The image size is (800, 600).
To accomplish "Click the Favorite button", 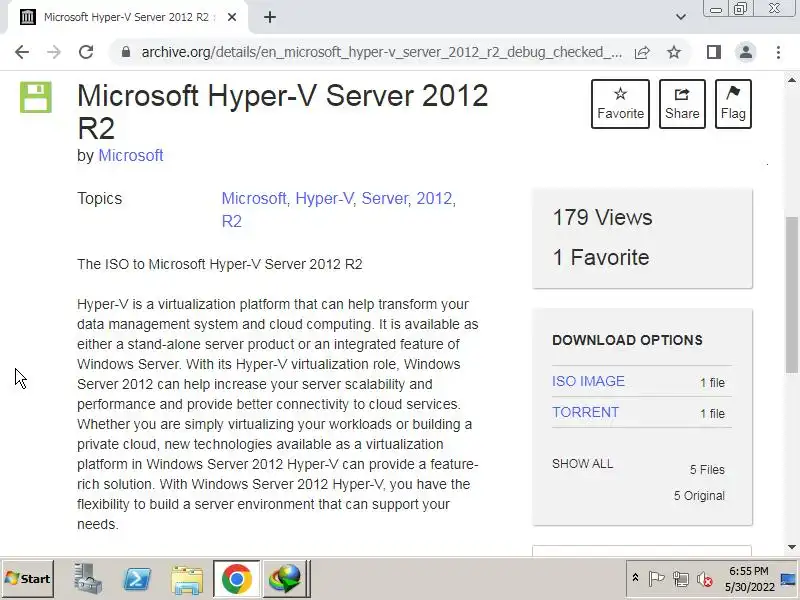I will point(620,104).
